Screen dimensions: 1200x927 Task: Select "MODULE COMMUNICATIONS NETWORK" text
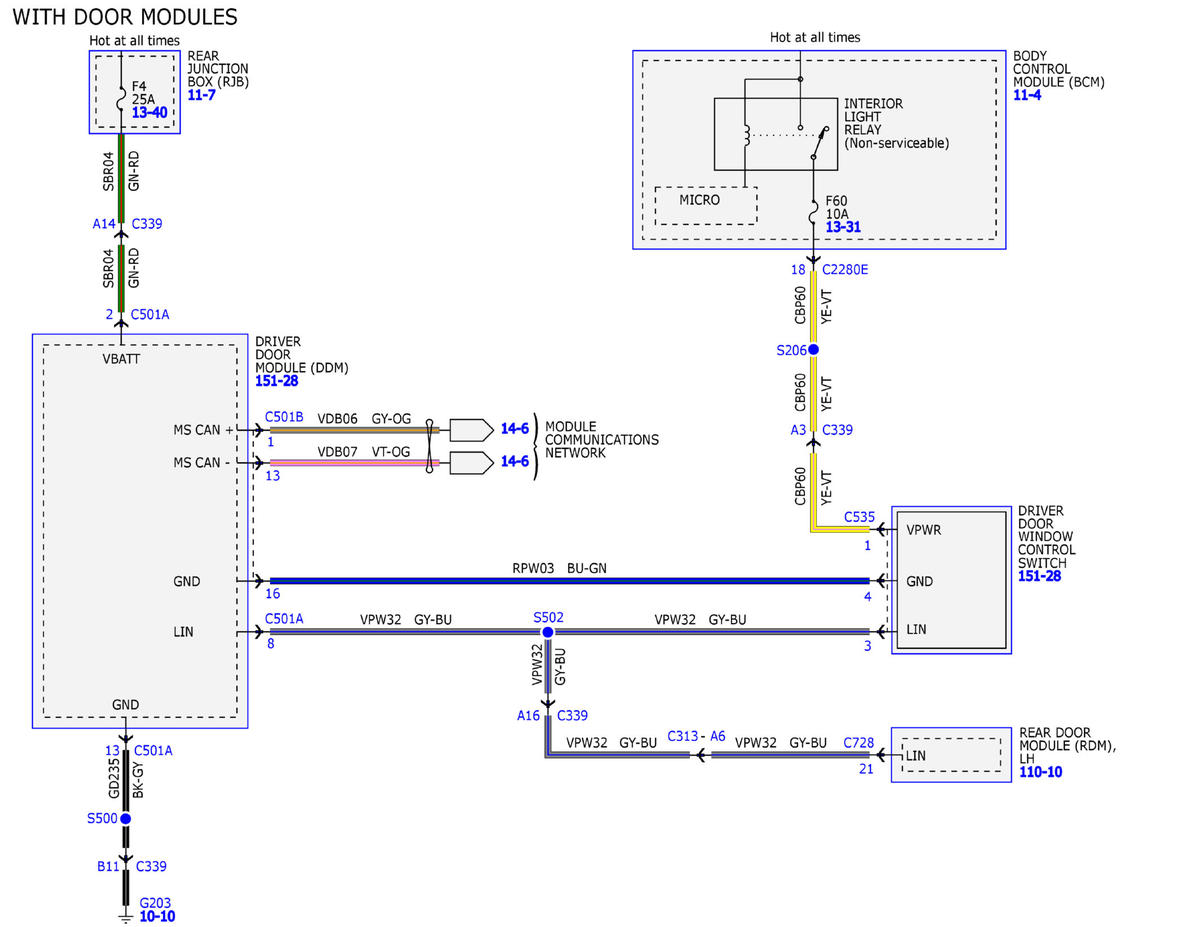tap(602, 439)
